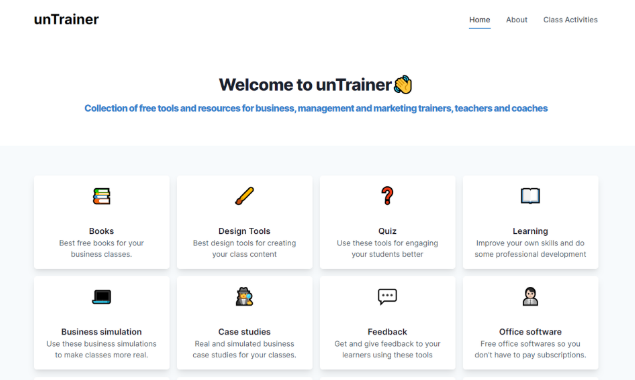
Task: Open the Feedback card title
Action: click(x=387, y=332)
